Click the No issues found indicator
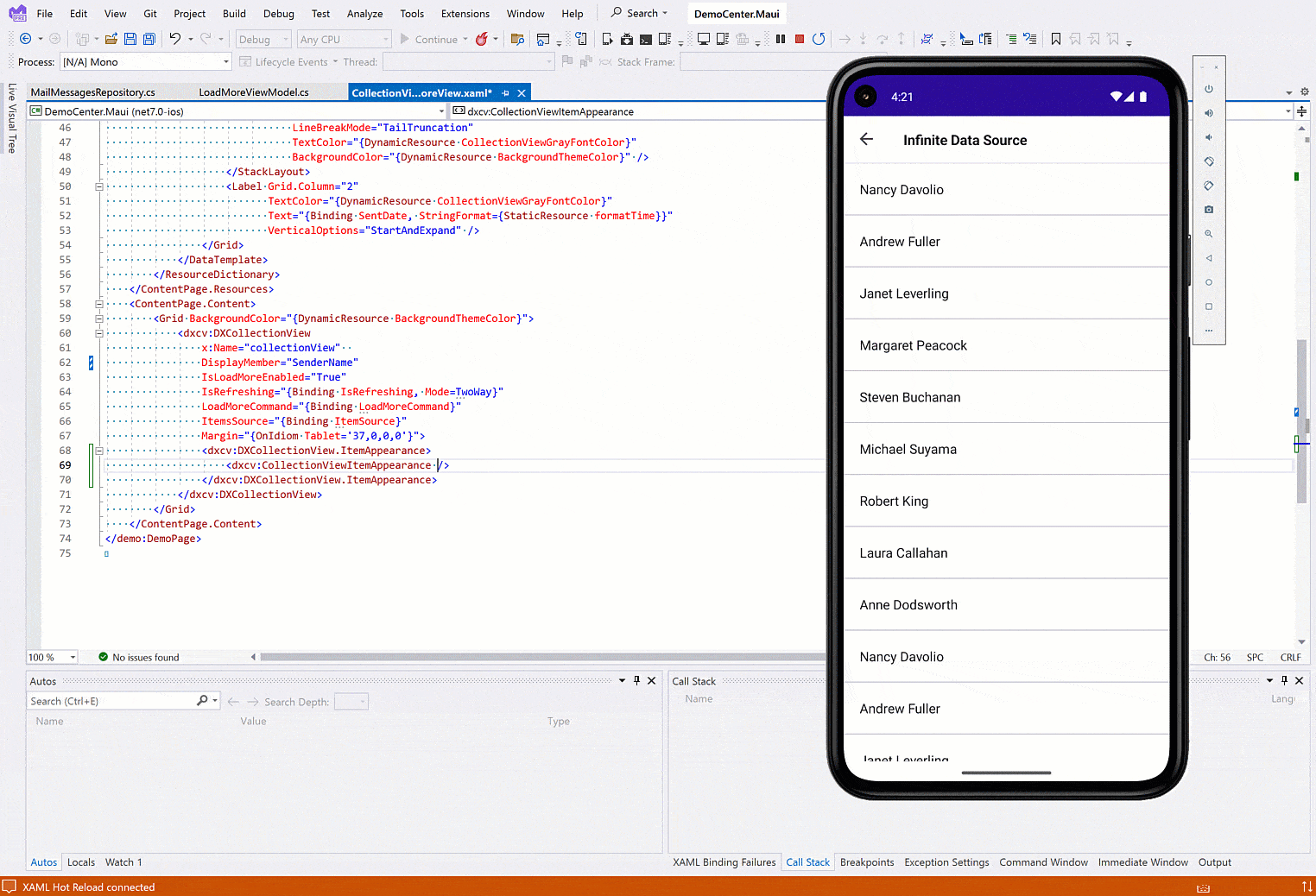Viewport: 1316px width, 896px height. coord(139,657)
